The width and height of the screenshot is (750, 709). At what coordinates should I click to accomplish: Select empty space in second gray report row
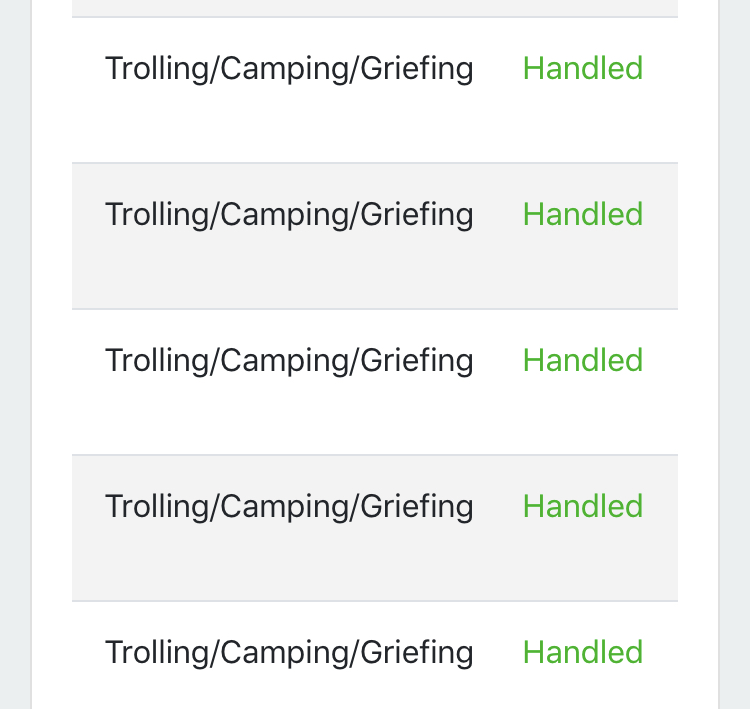375,270
